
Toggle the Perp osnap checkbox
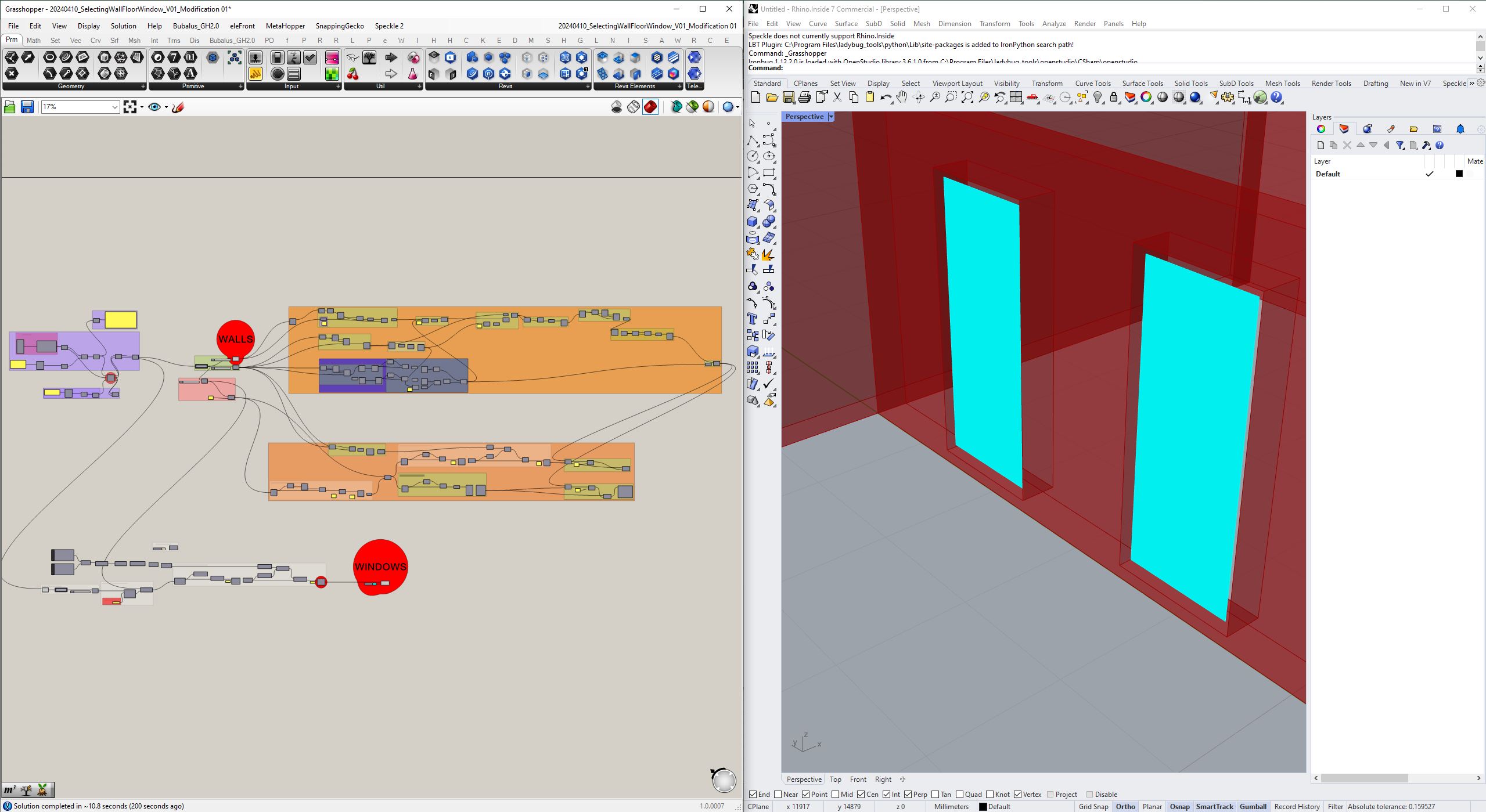pyautogui.click(x=908, y=795)
